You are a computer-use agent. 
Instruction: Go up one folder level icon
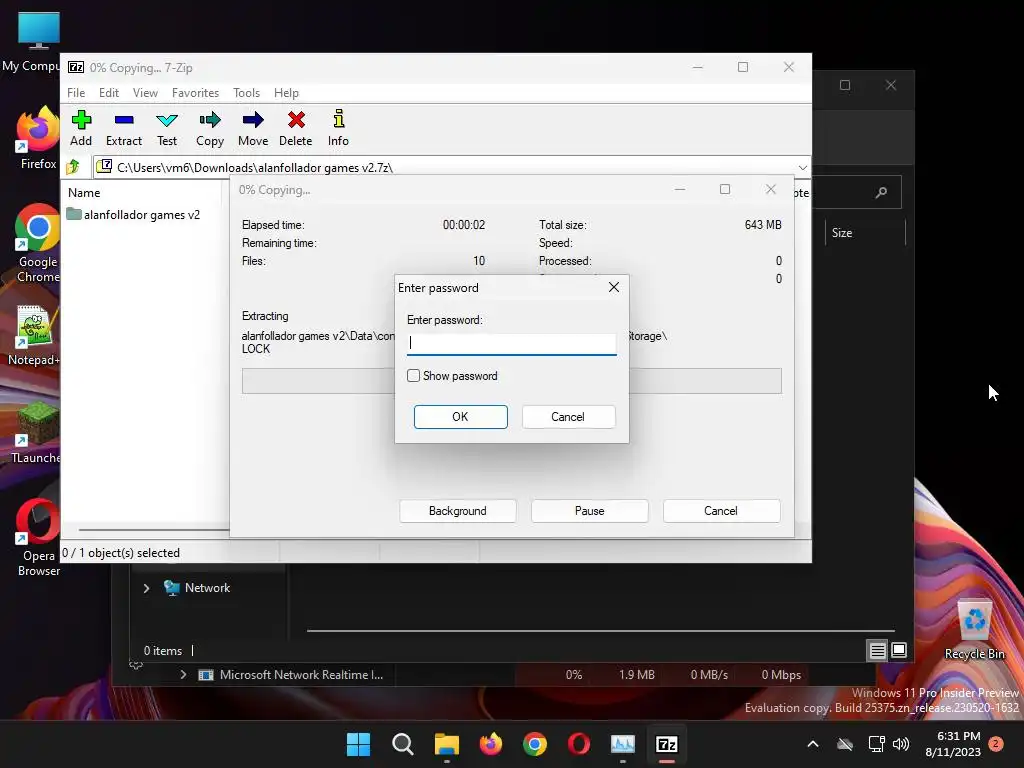click(73, 167)
